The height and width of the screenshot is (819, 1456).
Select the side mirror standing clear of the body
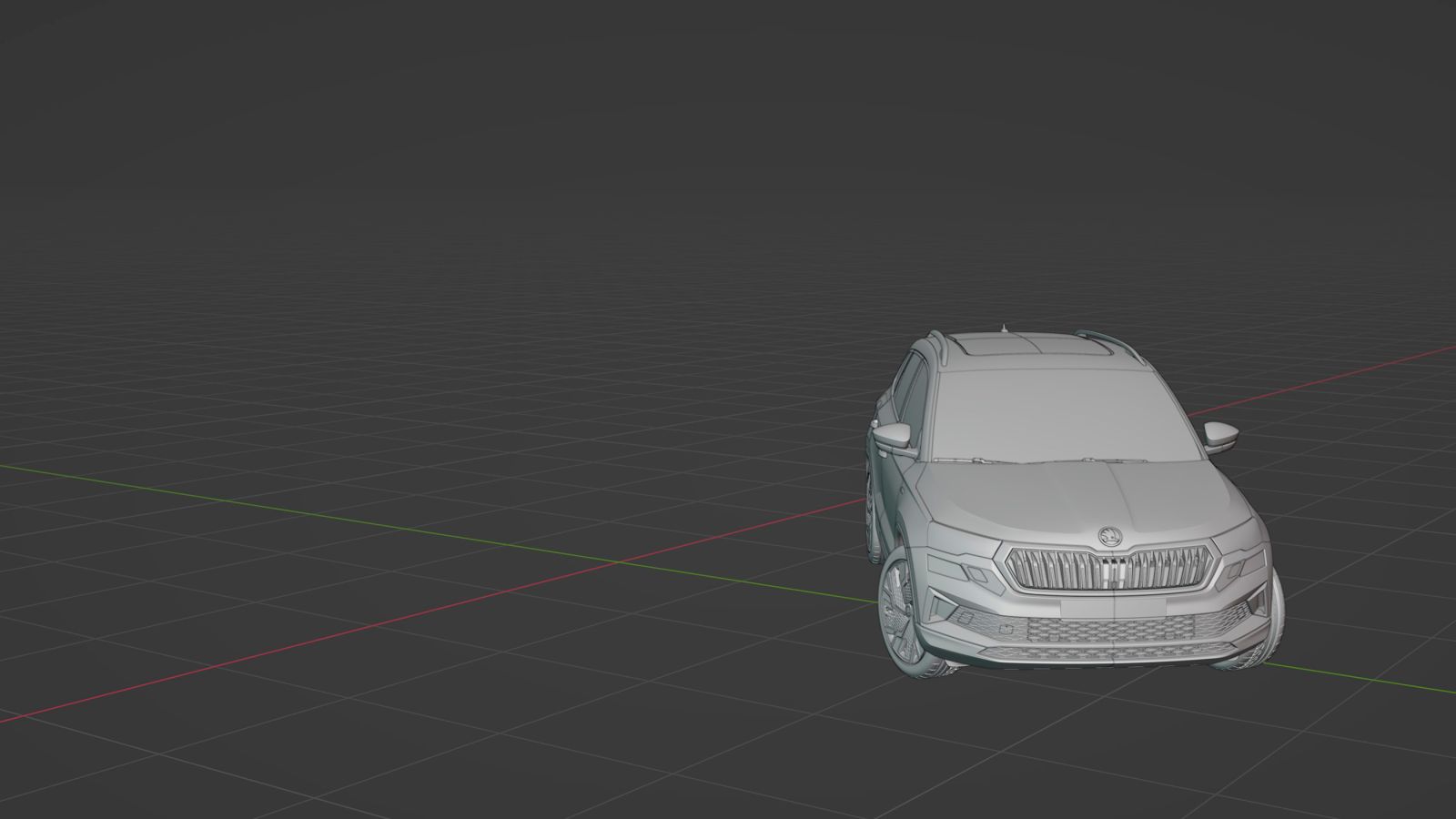point(1221,435)
